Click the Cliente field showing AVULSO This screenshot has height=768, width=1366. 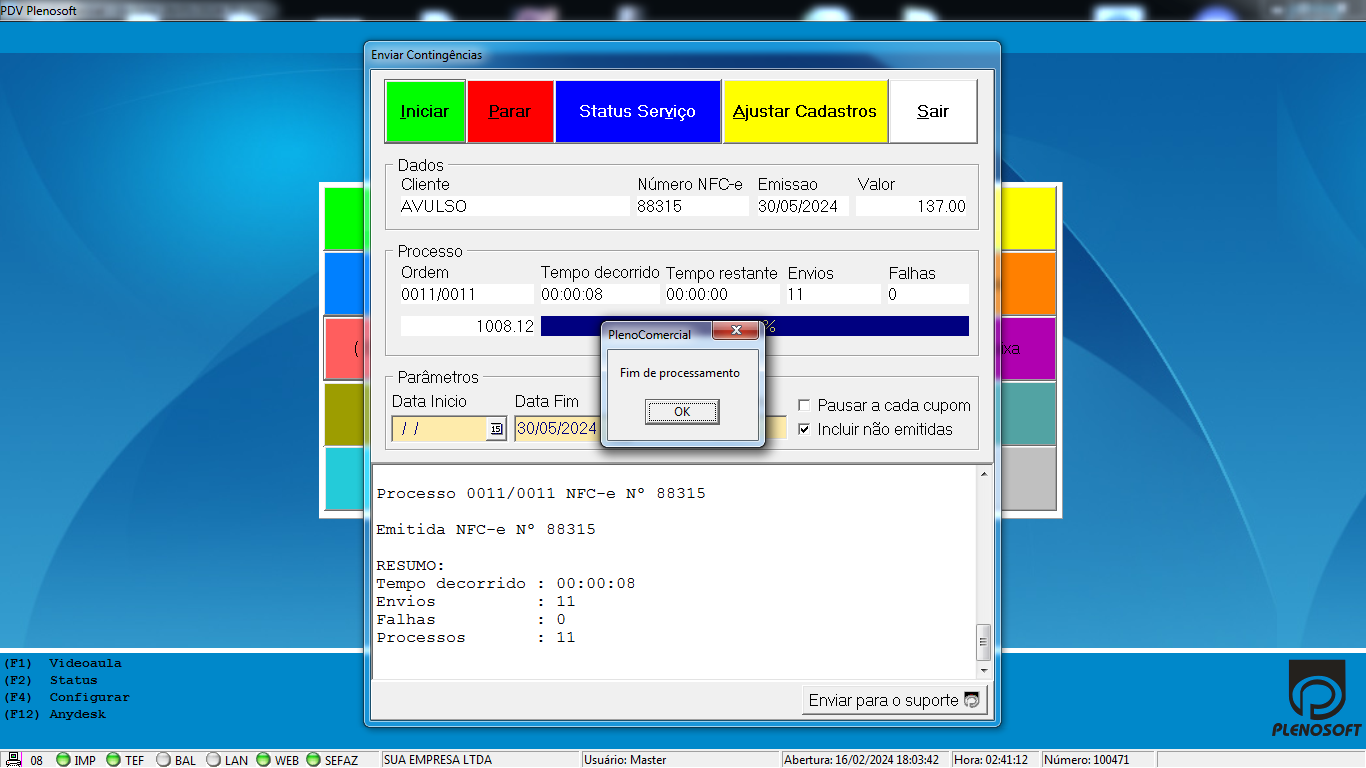515,206
